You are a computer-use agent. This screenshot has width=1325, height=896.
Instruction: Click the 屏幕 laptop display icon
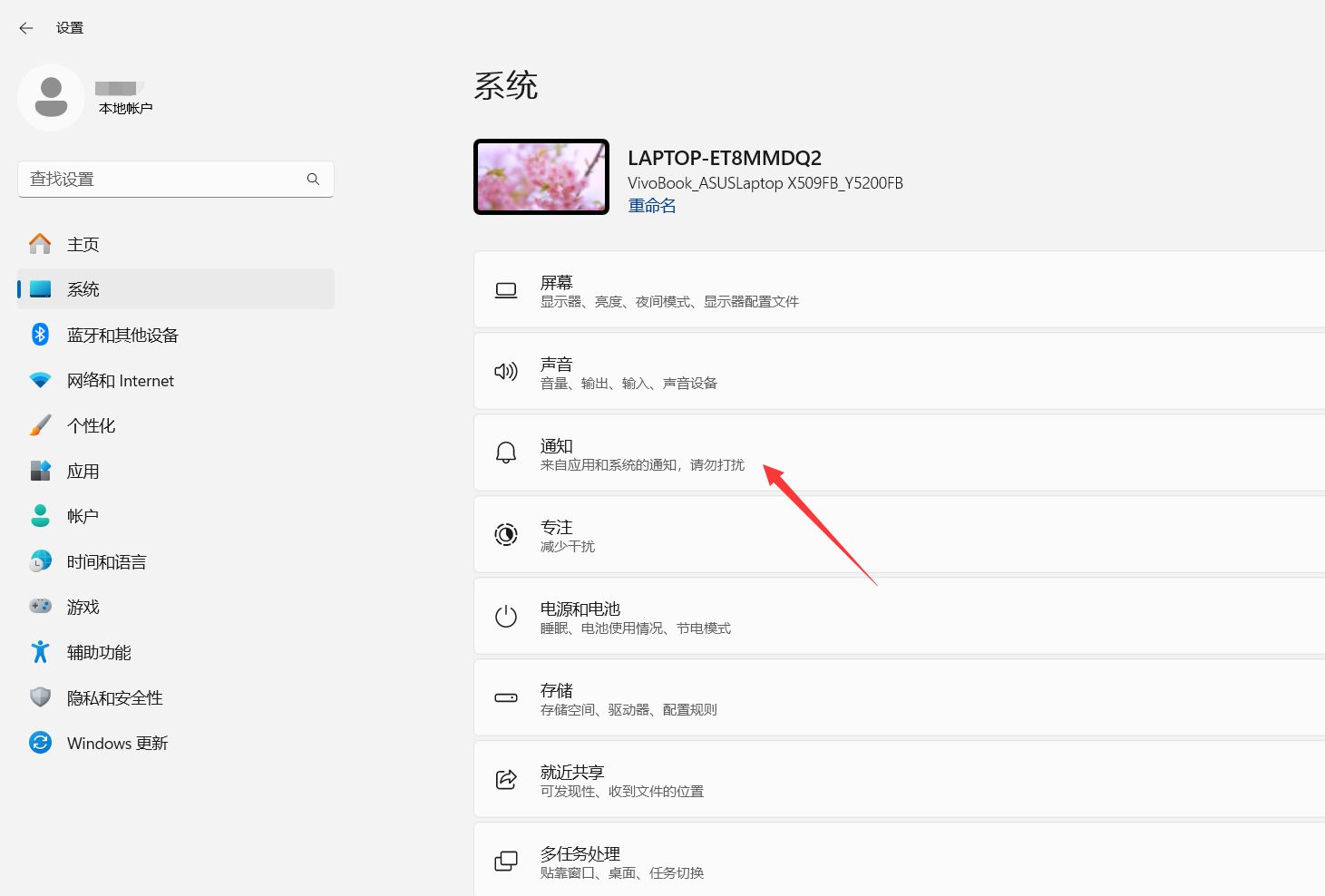coord(506,290)
